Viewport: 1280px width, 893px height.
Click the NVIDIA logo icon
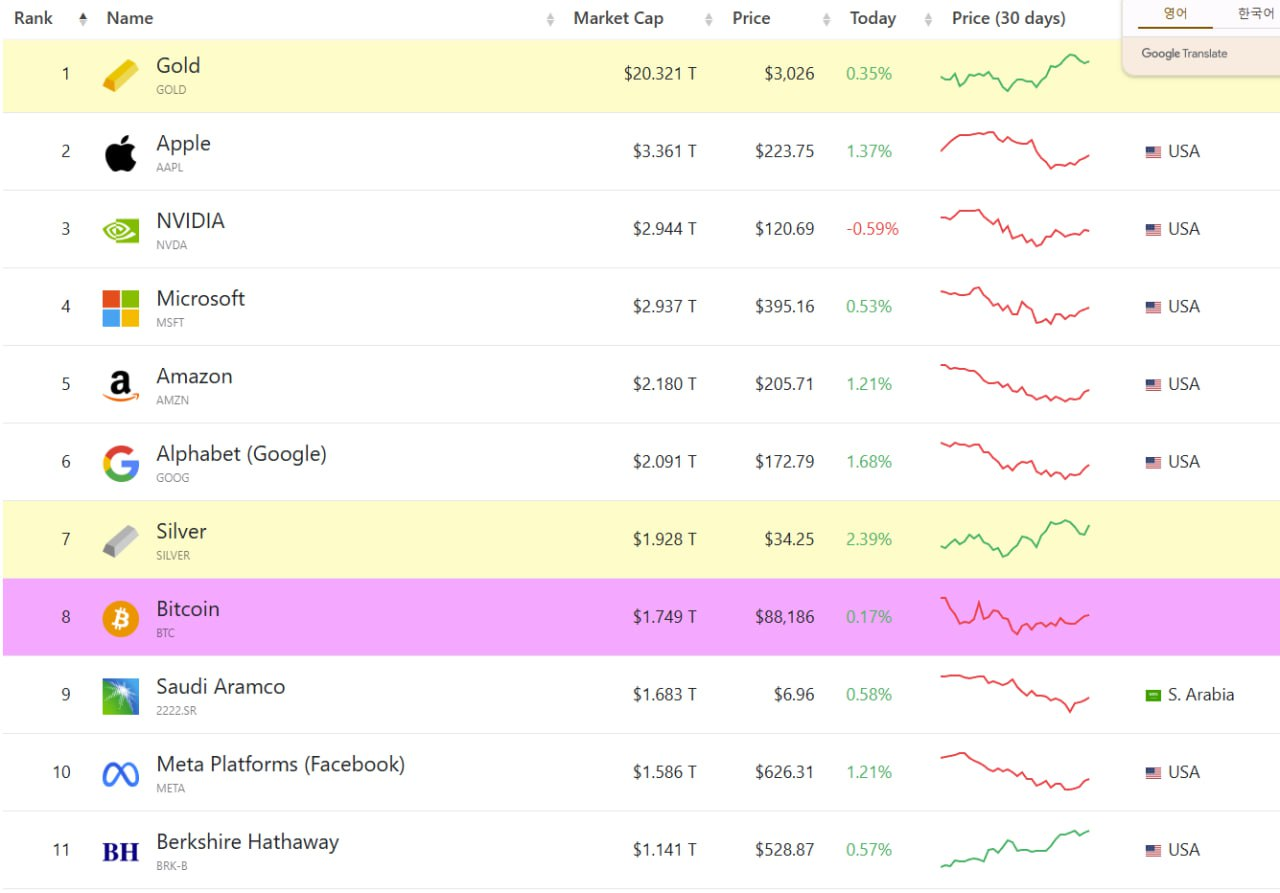click(121, 231)
